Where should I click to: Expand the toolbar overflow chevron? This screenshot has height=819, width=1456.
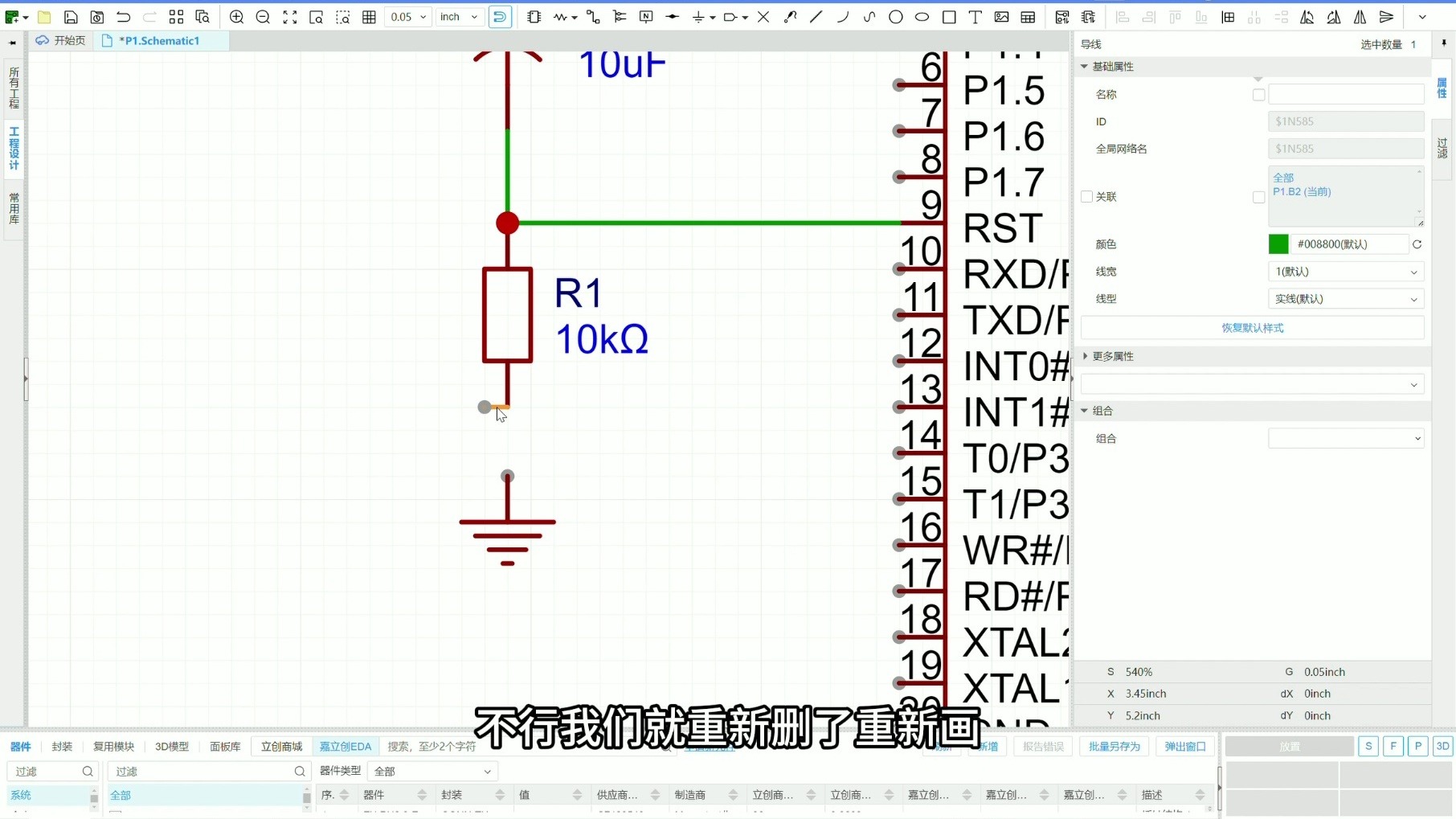tap(1422, 17)
